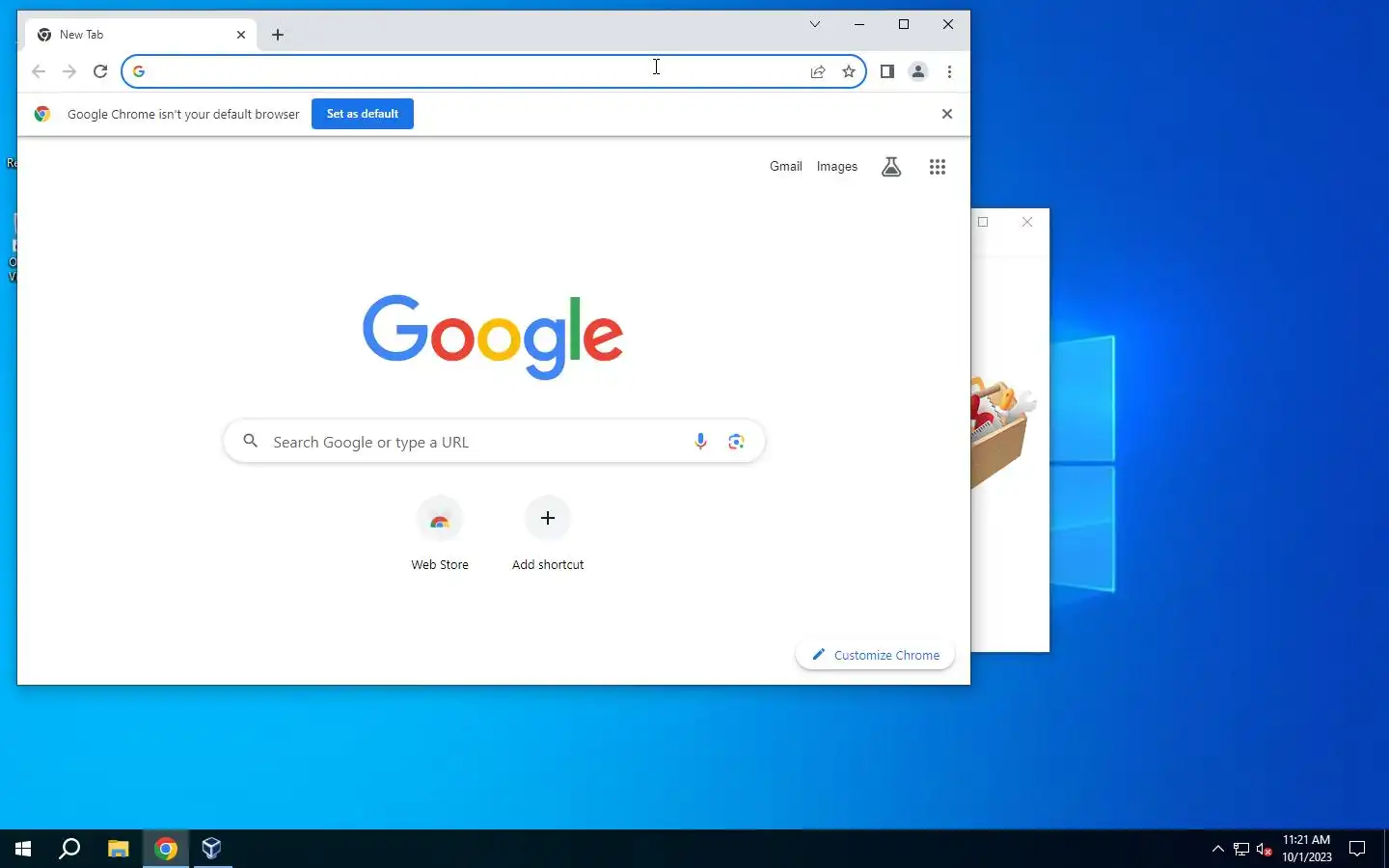Open the Chrome side panel
Screen dimensions: 1389x868
[887, 71]
